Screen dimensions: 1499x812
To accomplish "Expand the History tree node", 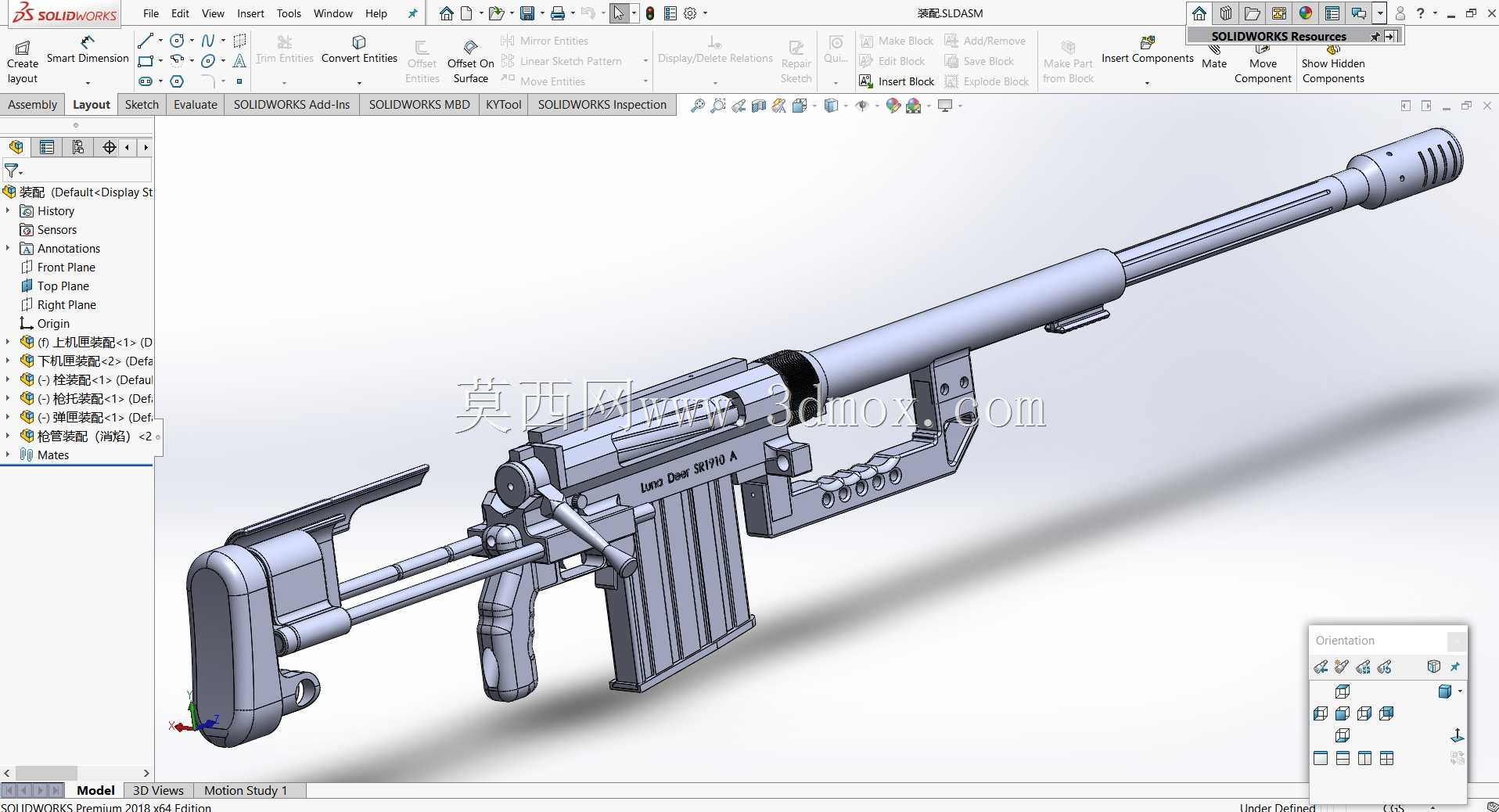I will 8,210.
